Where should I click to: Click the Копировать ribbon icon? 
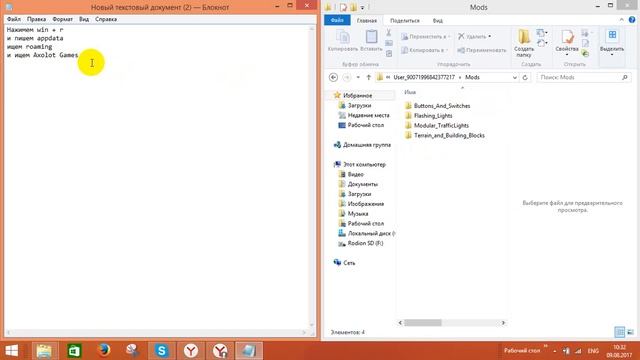(x=343, y=41)
